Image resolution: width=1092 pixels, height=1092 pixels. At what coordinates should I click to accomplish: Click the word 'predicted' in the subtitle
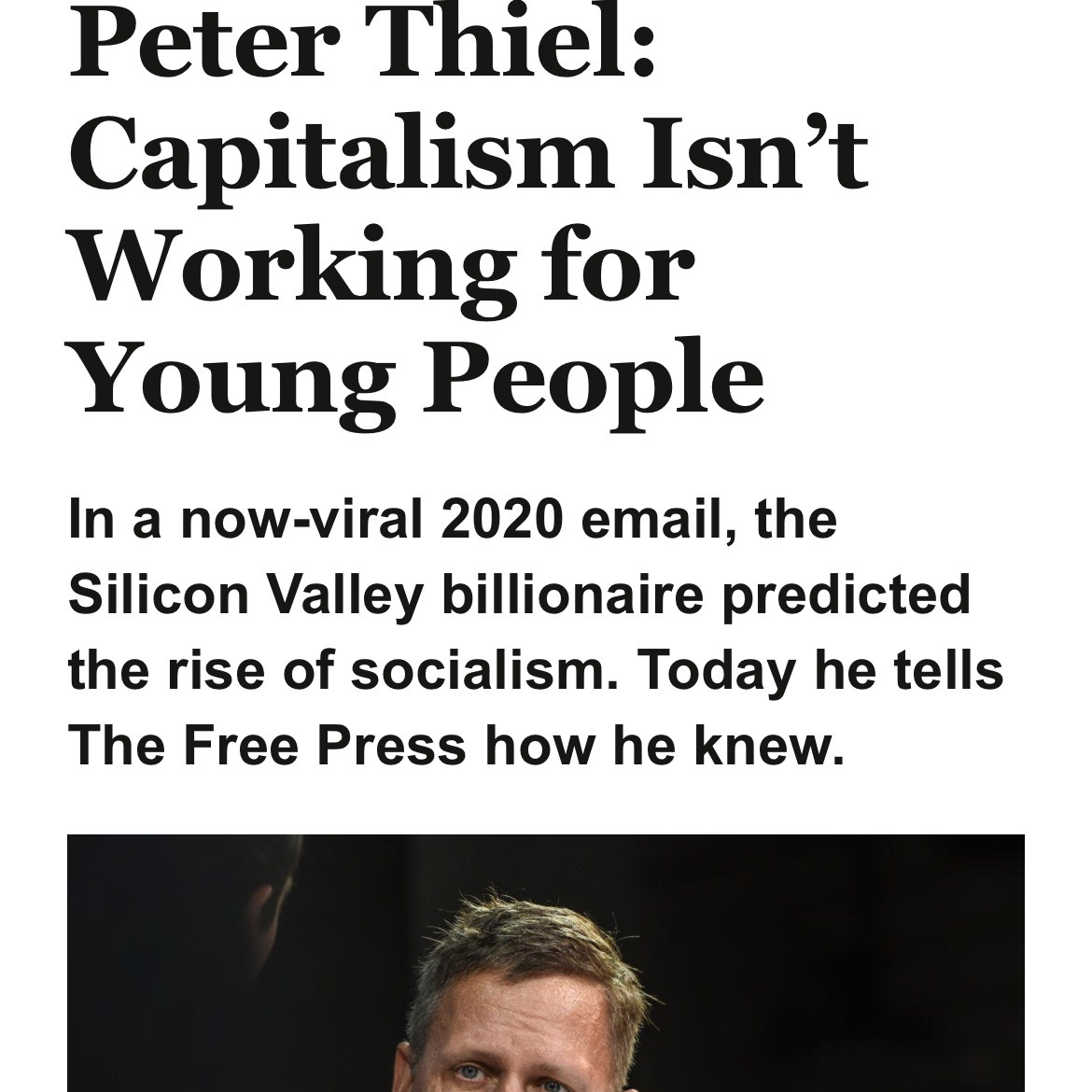(x=847, y=595)
